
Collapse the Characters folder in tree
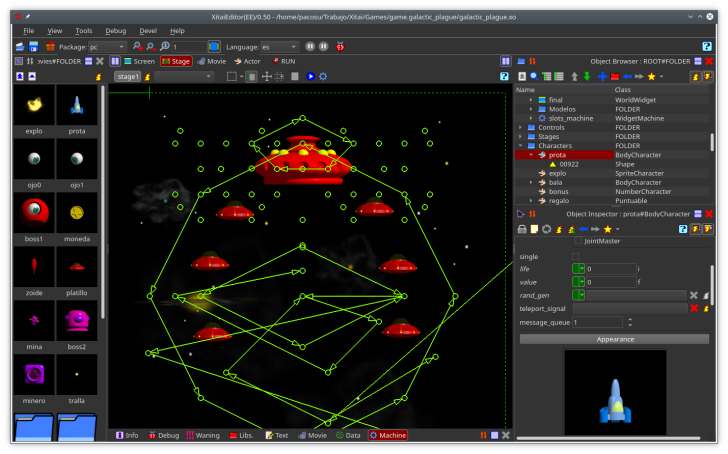(x=521, y=146)
